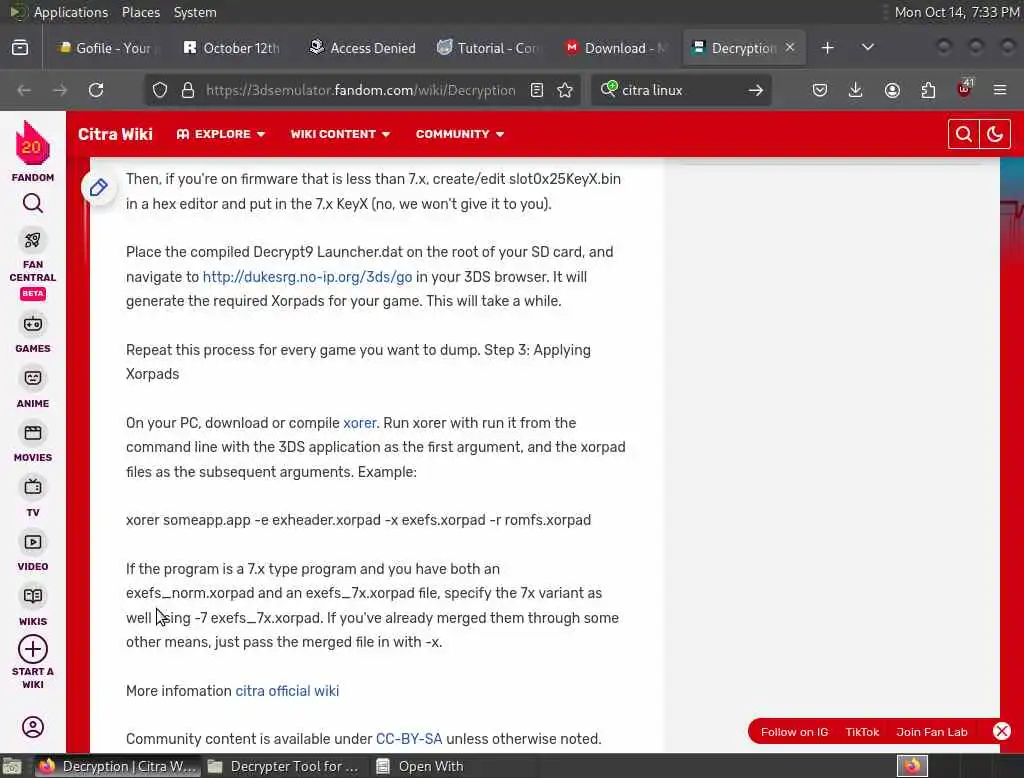This screenshot has width=1024, height=778.
Task: Click the citra linux search field
Action: [x=679, y=90]
